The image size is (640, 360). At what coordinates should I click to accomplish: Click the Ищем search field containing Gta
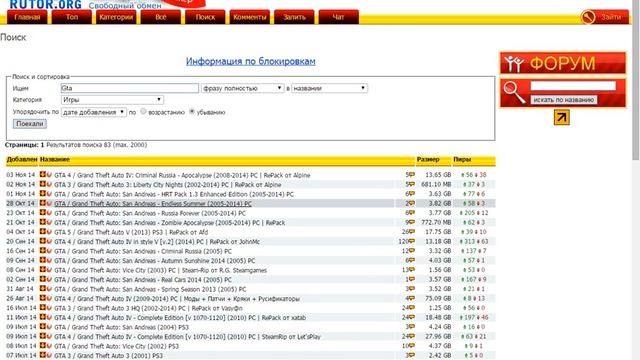130,88
